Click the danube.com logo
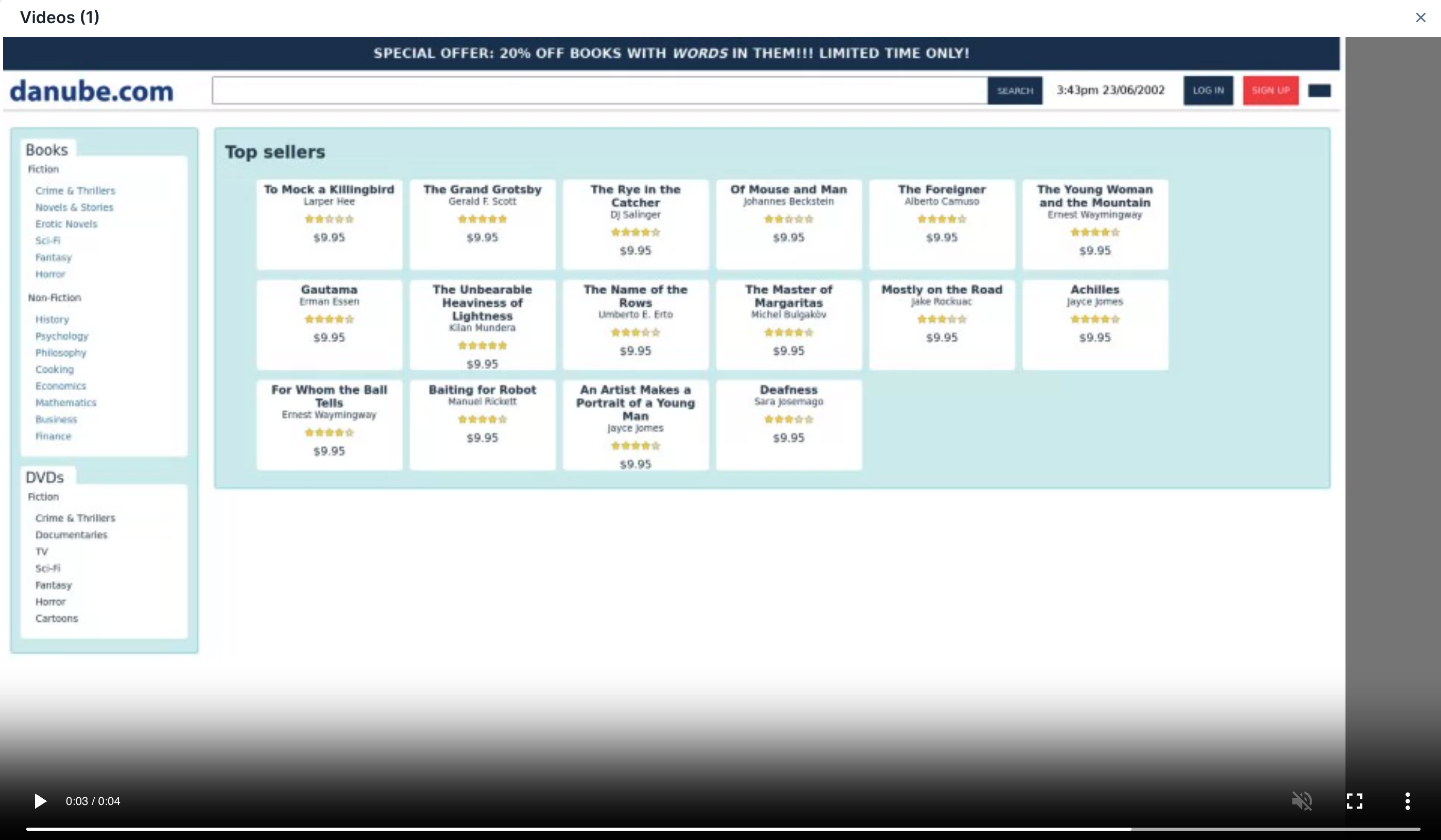 click(92, 90)
